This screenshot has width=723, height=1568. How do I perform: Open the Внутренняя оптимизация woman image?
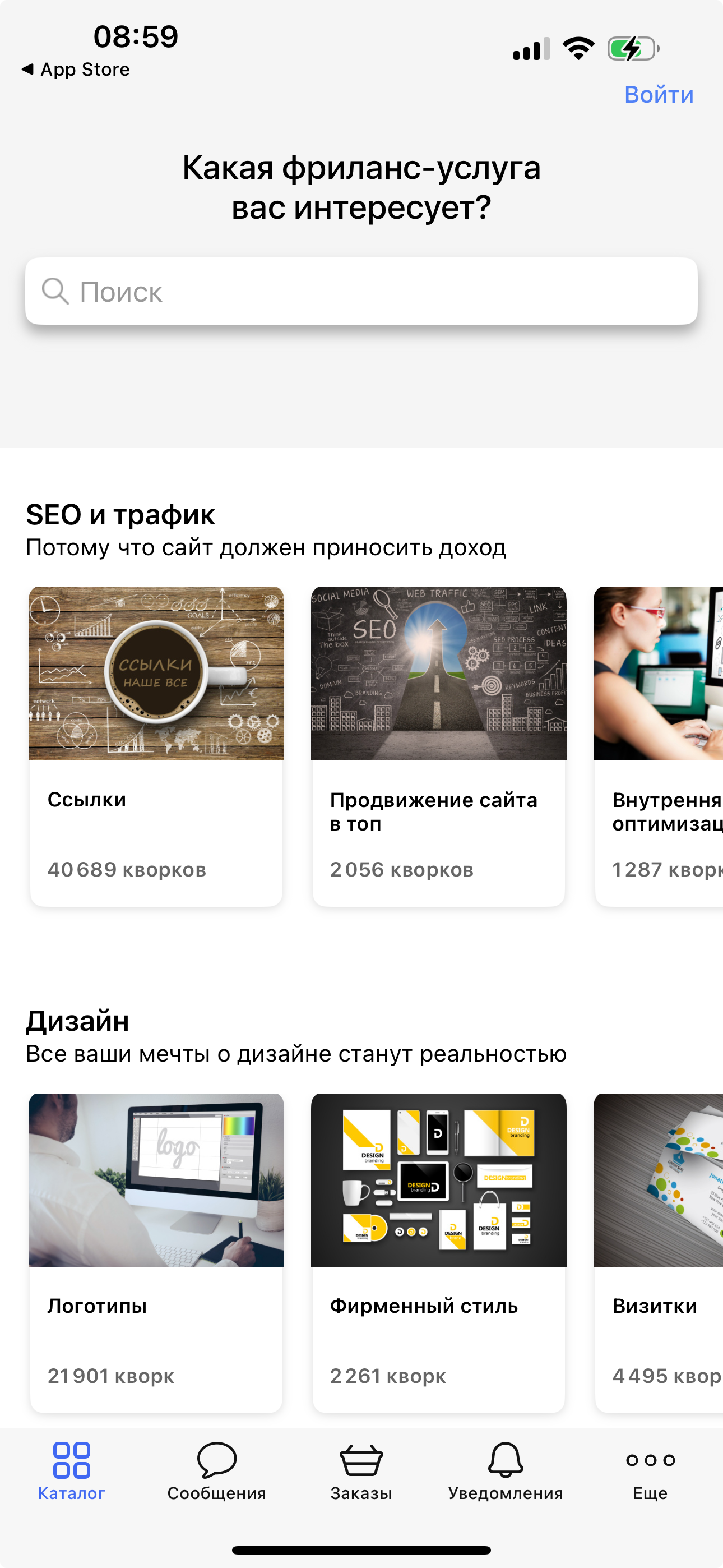click(x=659, y=673)
